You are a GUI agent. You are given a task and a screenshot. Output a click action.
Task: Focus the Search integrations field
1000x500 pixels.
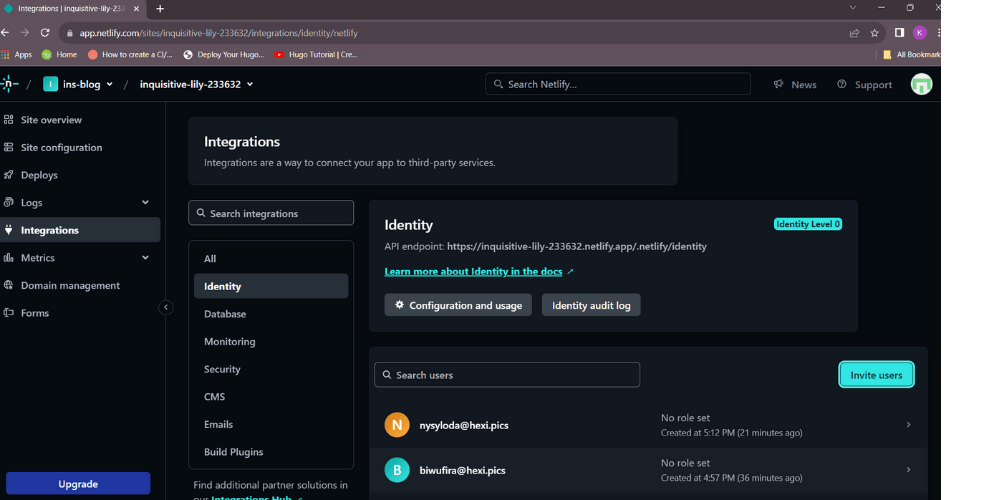271,213
